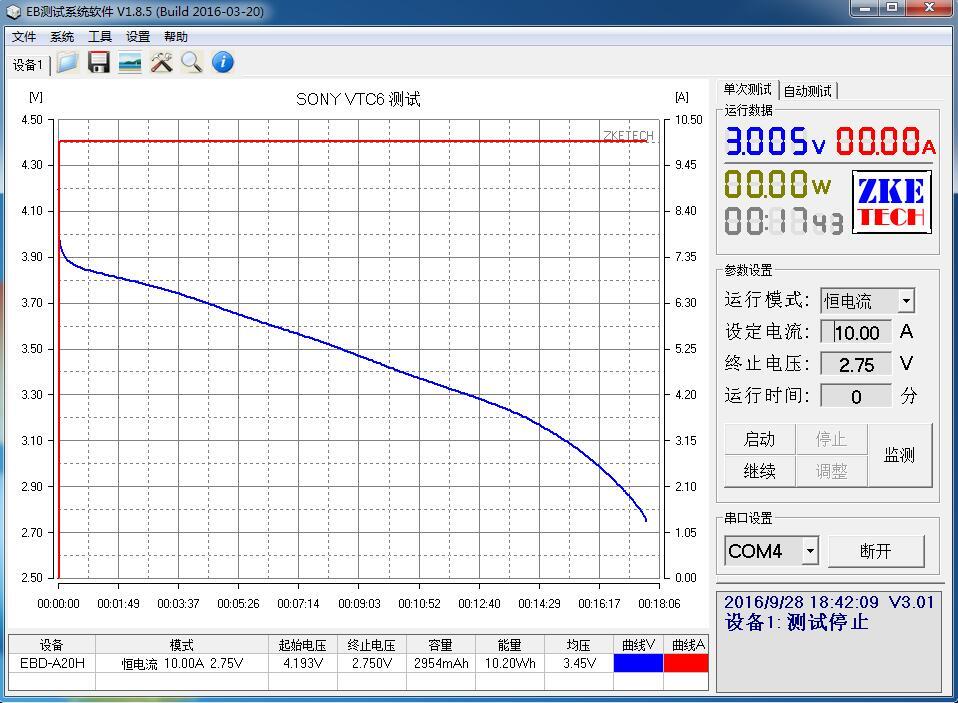The height and width of the screenshot is (703, 958).
Task: Save data using the floppy disk icon
Action: (x=98, y=62)
